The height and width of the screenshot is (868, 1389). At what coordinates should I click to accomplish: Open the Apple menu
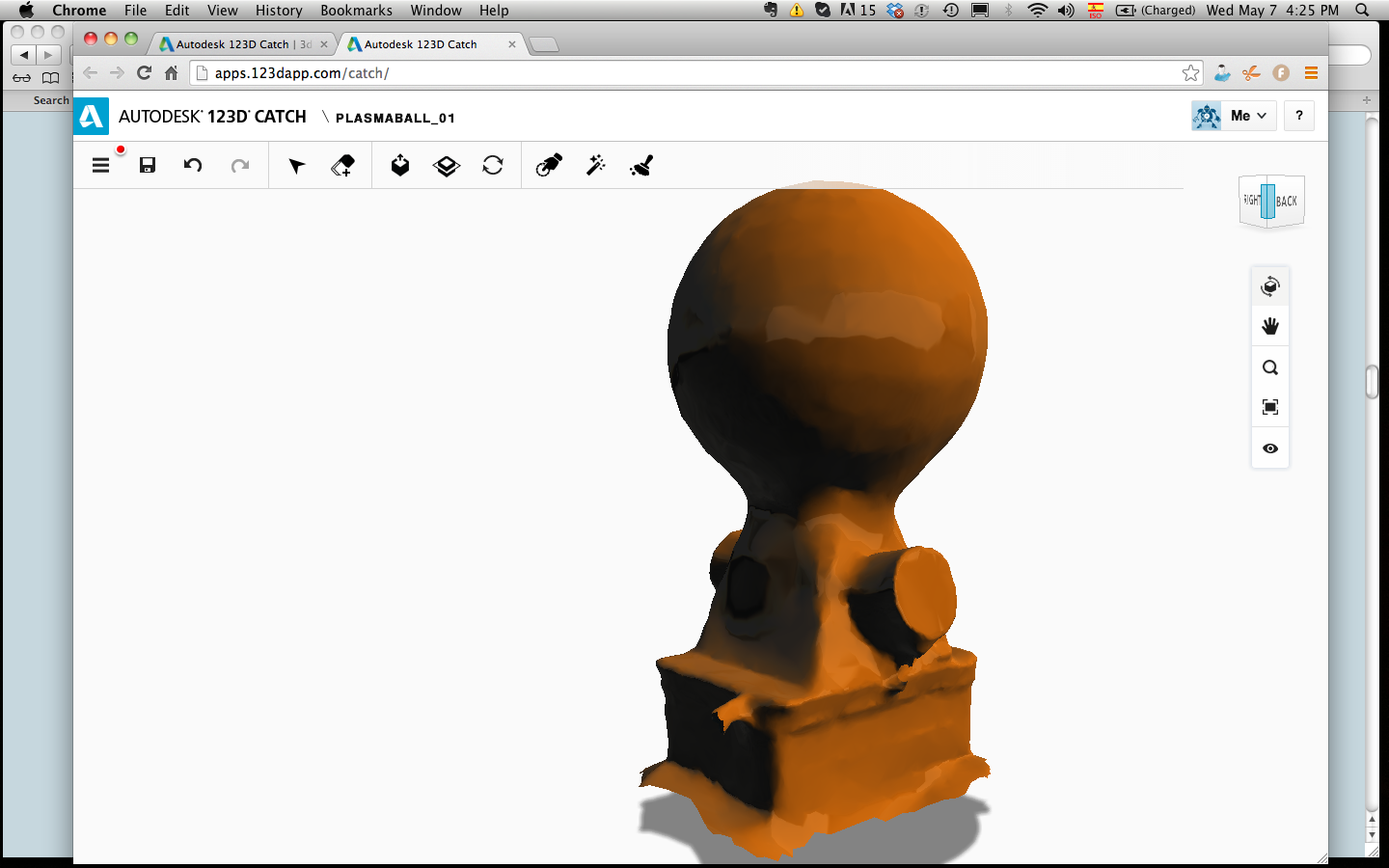coord(26,10)
